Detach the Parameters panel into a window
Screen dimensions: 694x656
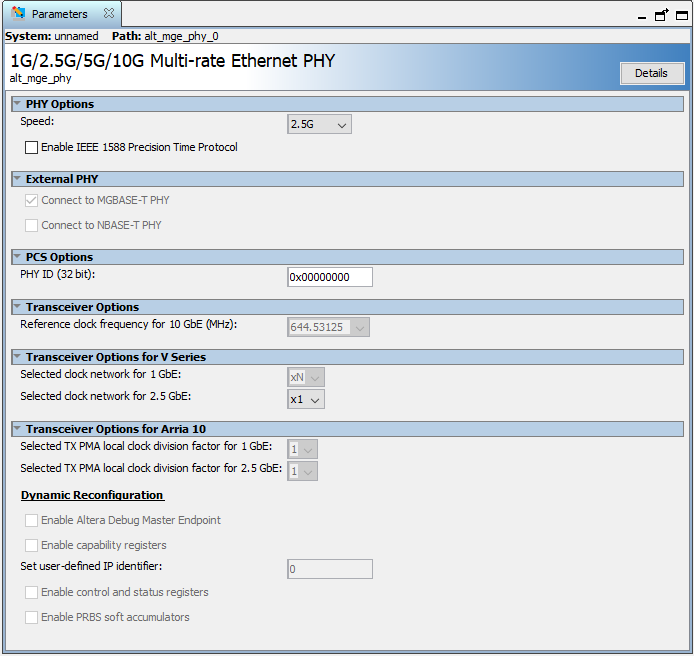click(662, 15)
